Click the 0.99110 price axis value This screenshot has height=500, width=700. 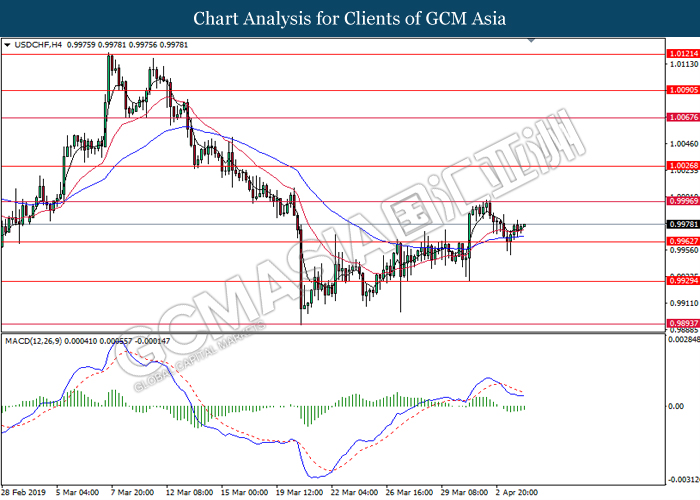683,303
